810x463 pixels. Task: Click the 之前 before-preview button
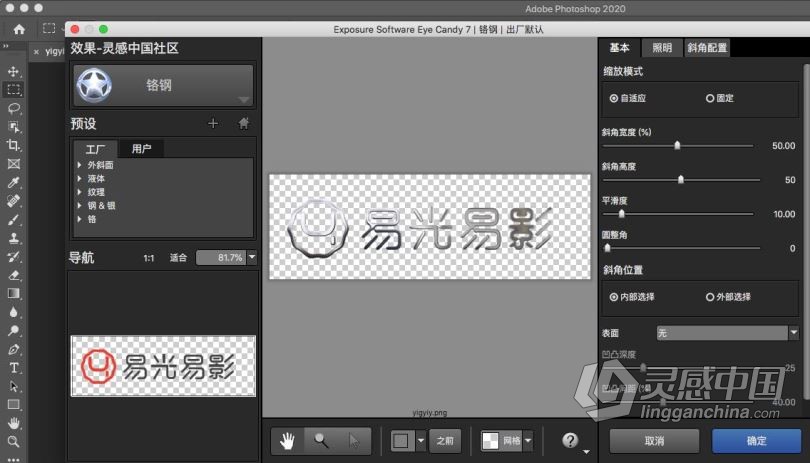coord(445,441)
